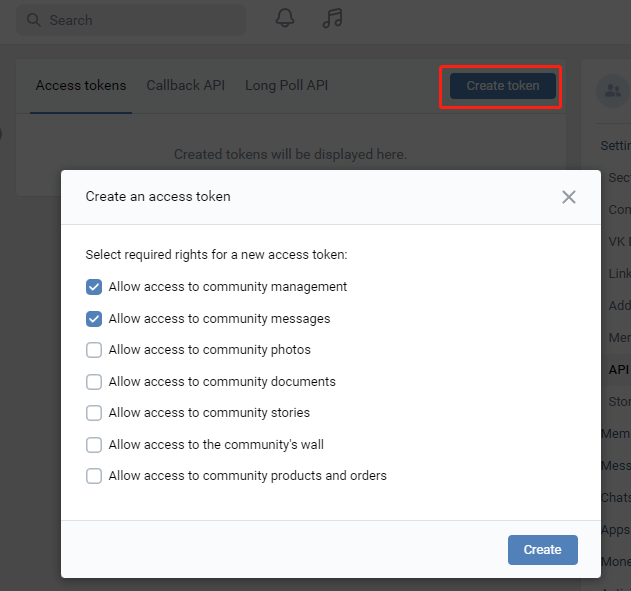Open Messages in the right sidebar
631x591 pixels.
pos(616,465)
